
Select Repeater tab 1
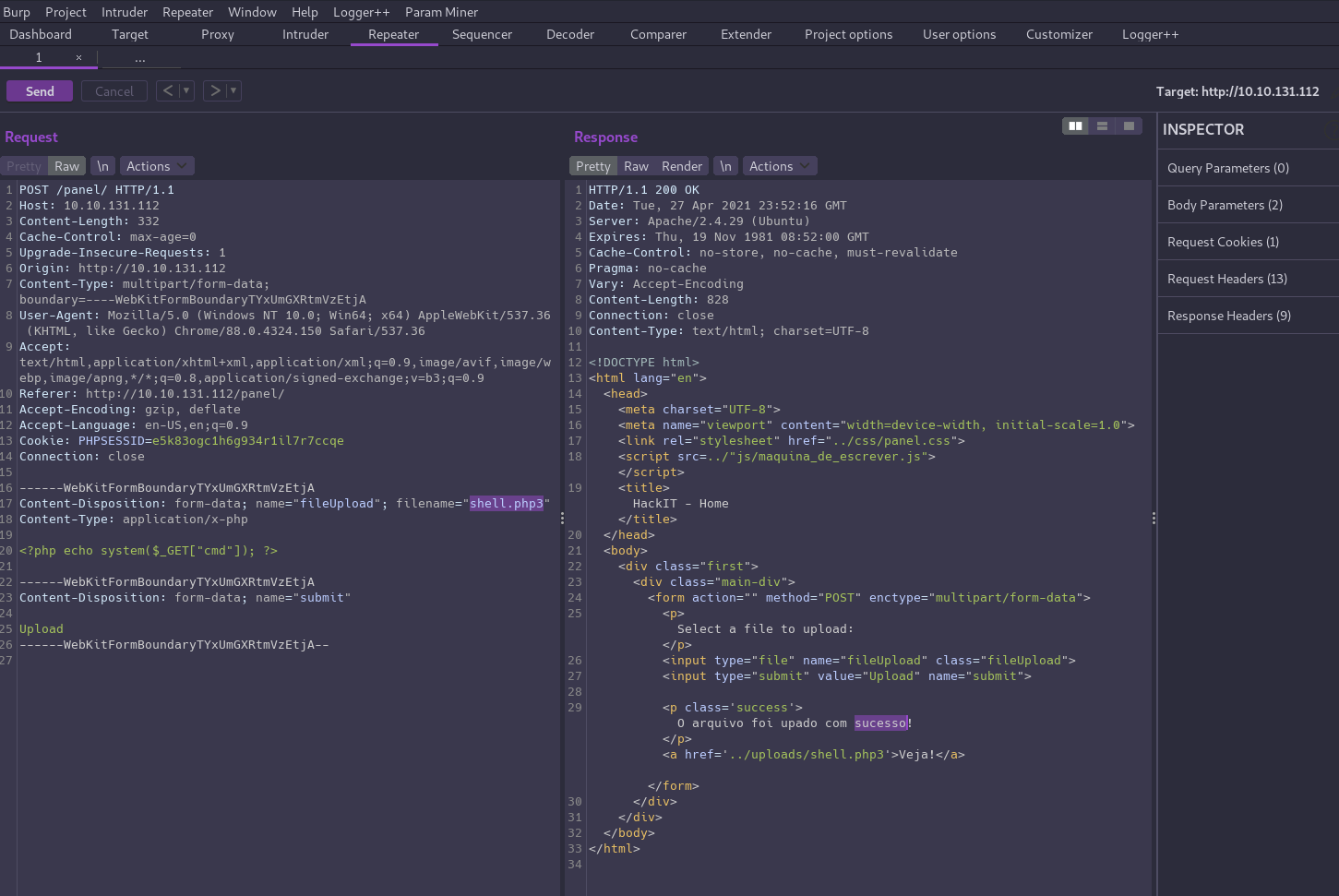pos(39,57)
